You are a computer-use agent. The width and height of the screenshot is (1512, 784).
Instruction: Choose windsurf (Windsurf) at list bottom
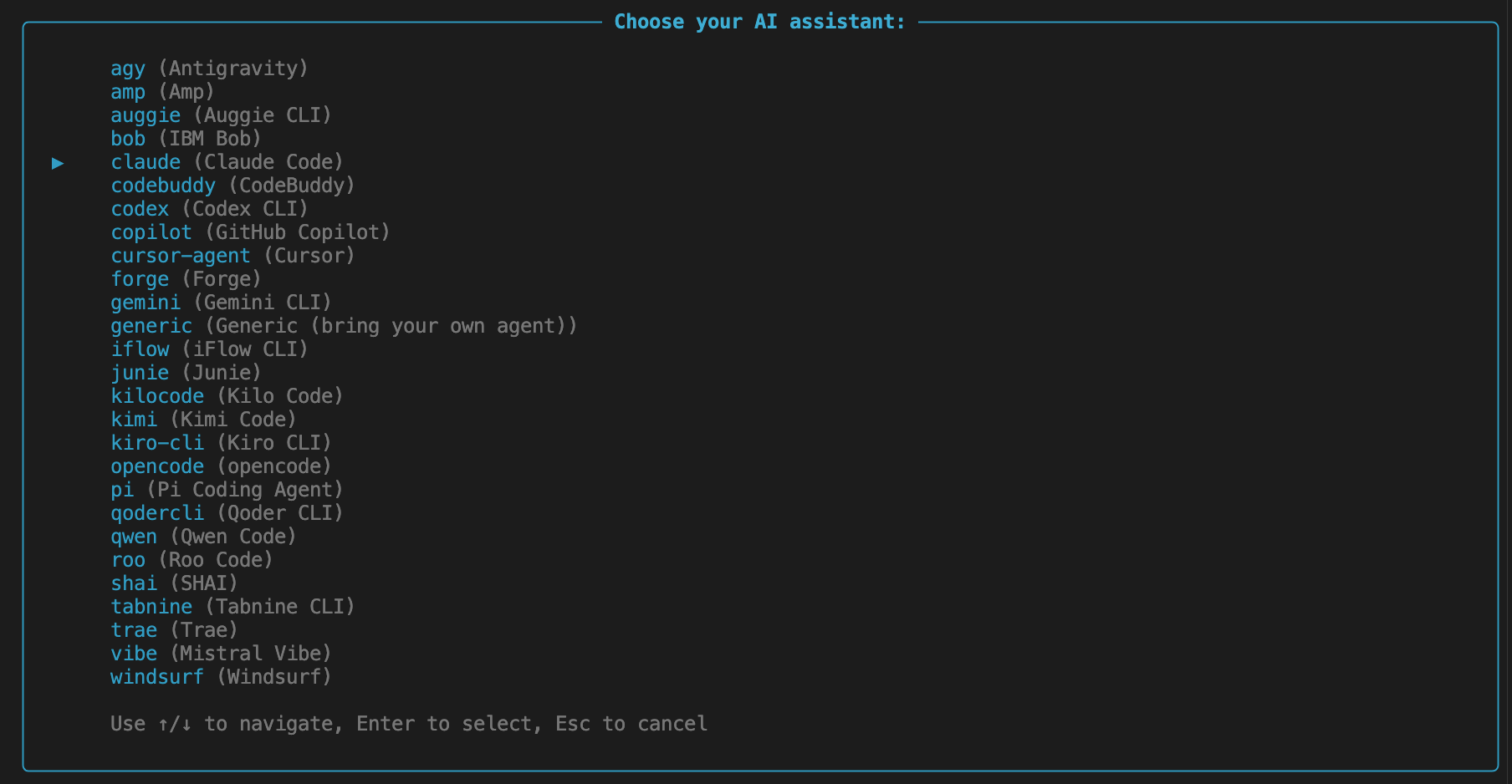[221, 677]
